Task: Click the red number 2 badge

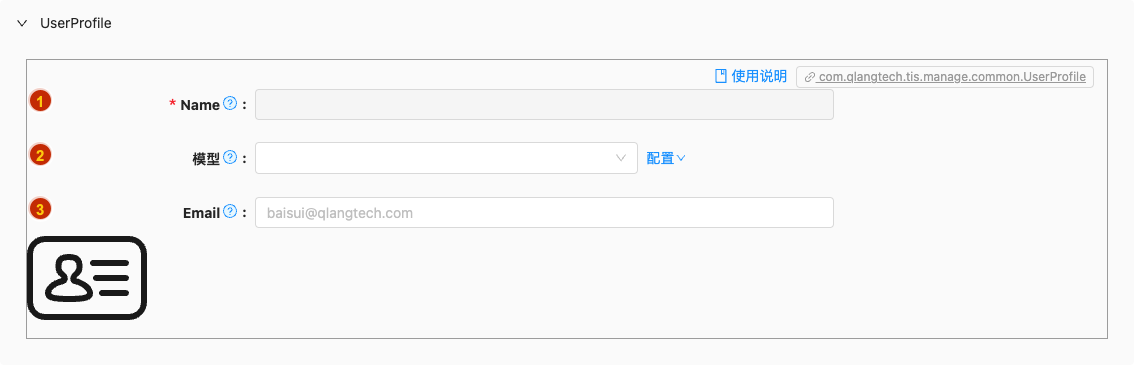Action: 40,155
